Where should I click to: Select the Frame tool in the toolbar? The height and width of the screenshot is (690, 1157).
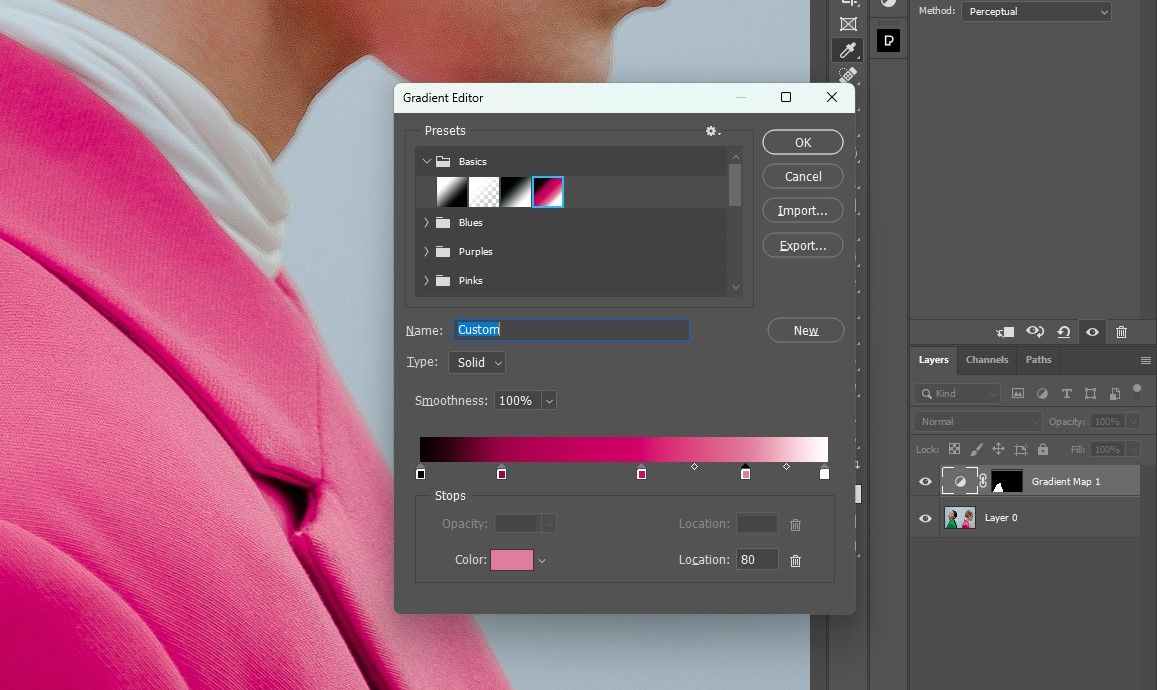[x=848, y=24]
